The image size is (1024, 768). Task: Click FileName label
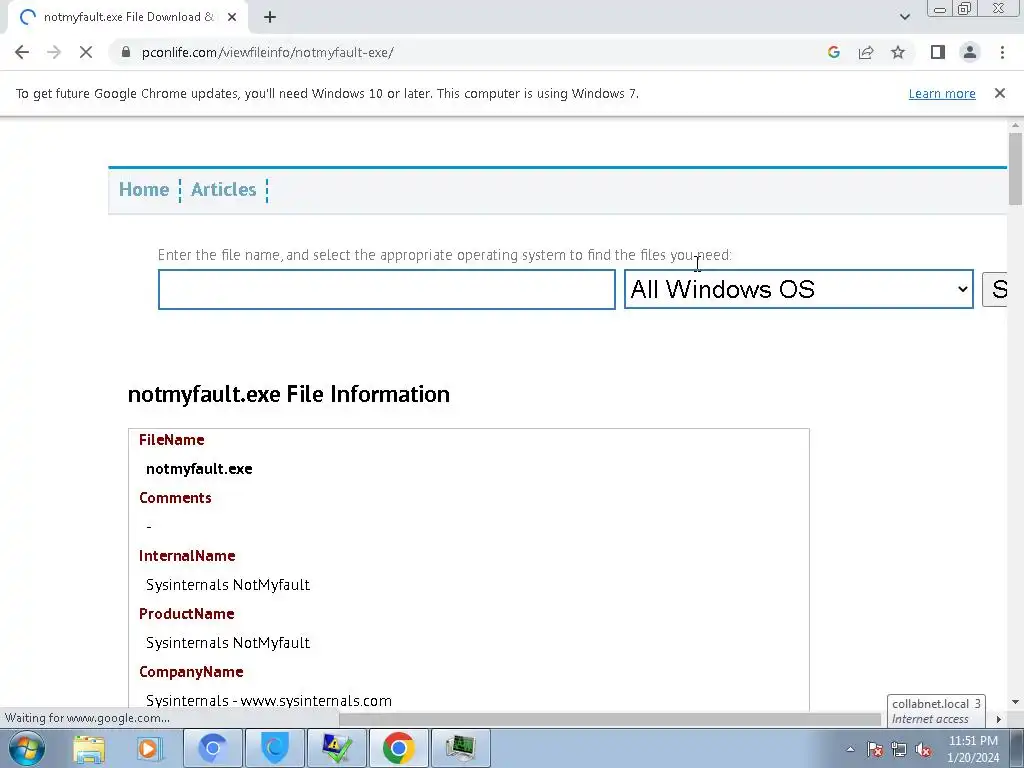[172, 440]
